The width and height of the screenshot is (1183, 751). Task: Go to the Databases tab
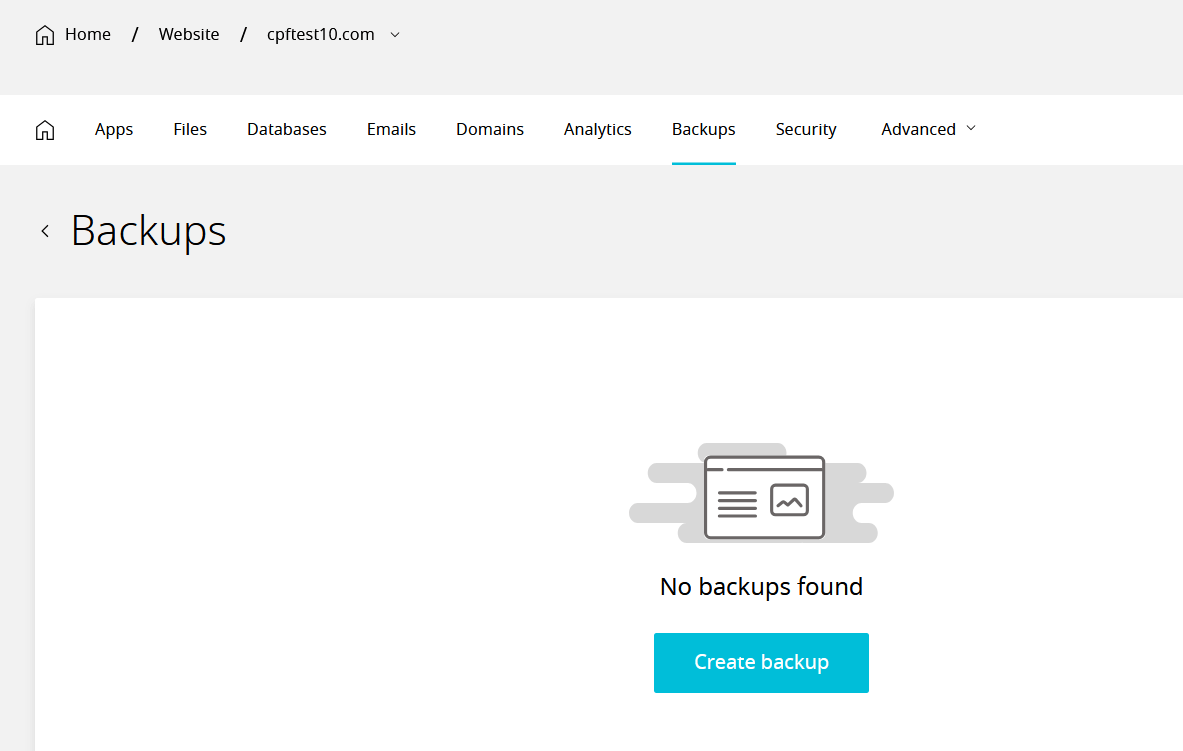pyautogui.click(x=287, y=129)
